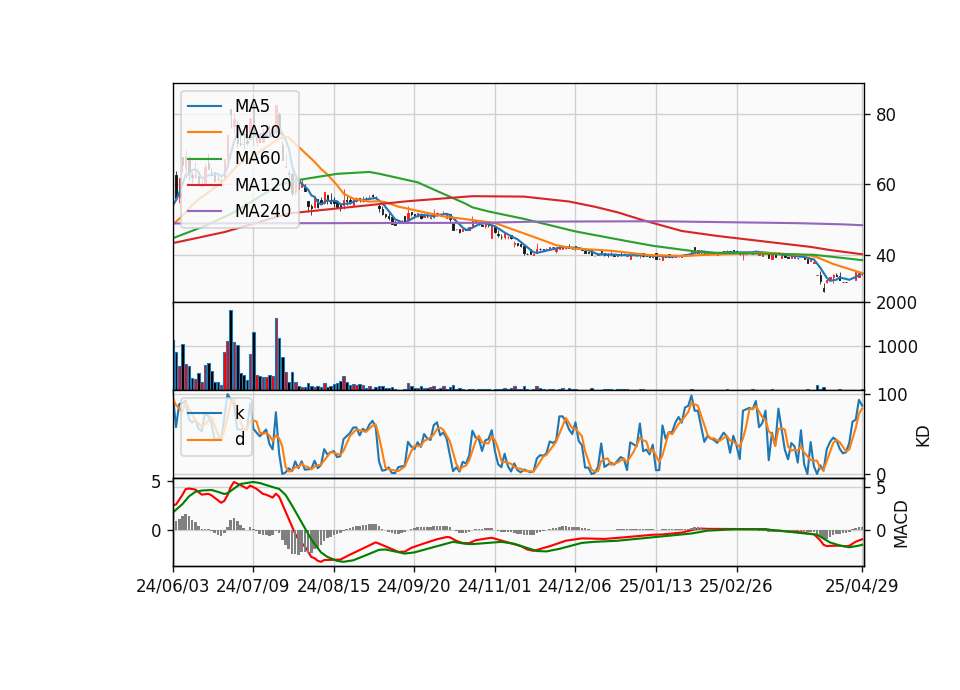Viewport: 960px width, 690px height.
Task: Click the KD axis title
Action: click(x=923, y=437)
